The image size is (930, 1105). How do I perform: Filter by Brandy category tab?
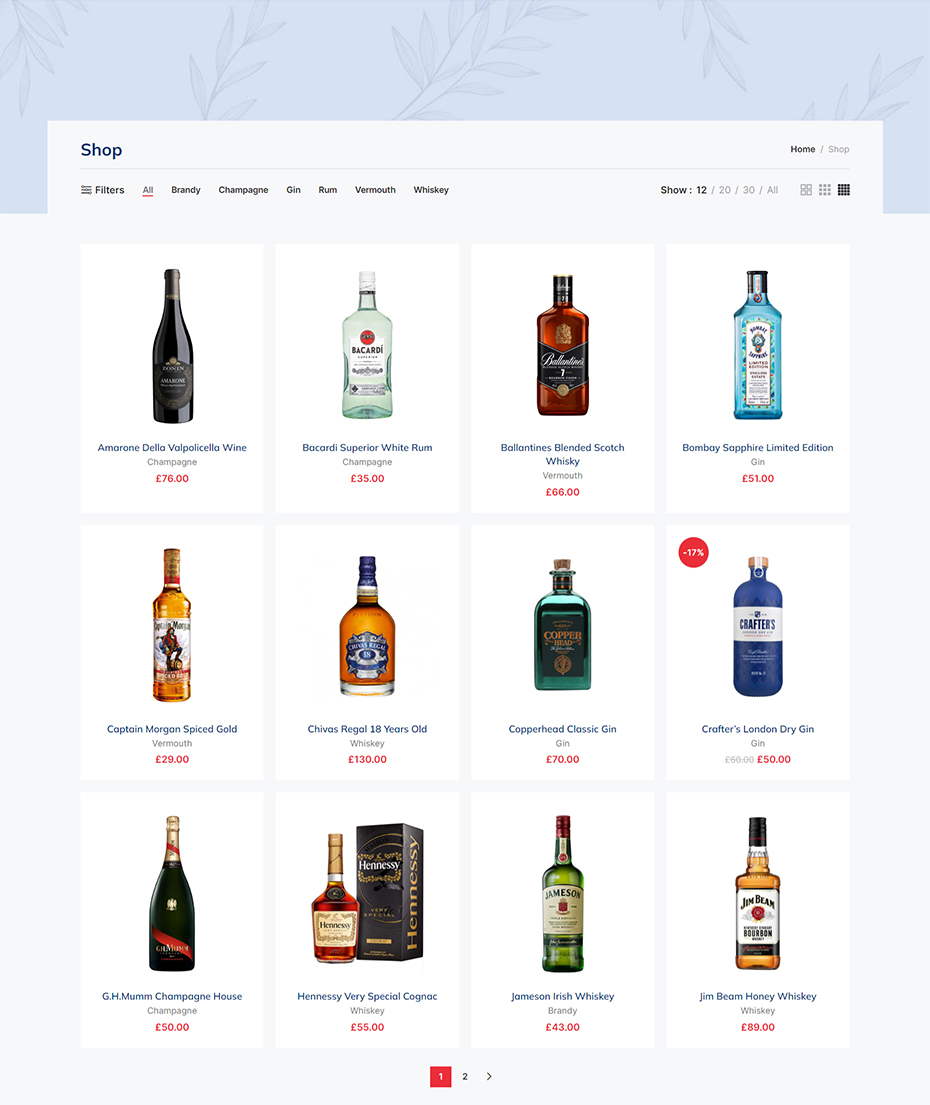click(186, 190)
